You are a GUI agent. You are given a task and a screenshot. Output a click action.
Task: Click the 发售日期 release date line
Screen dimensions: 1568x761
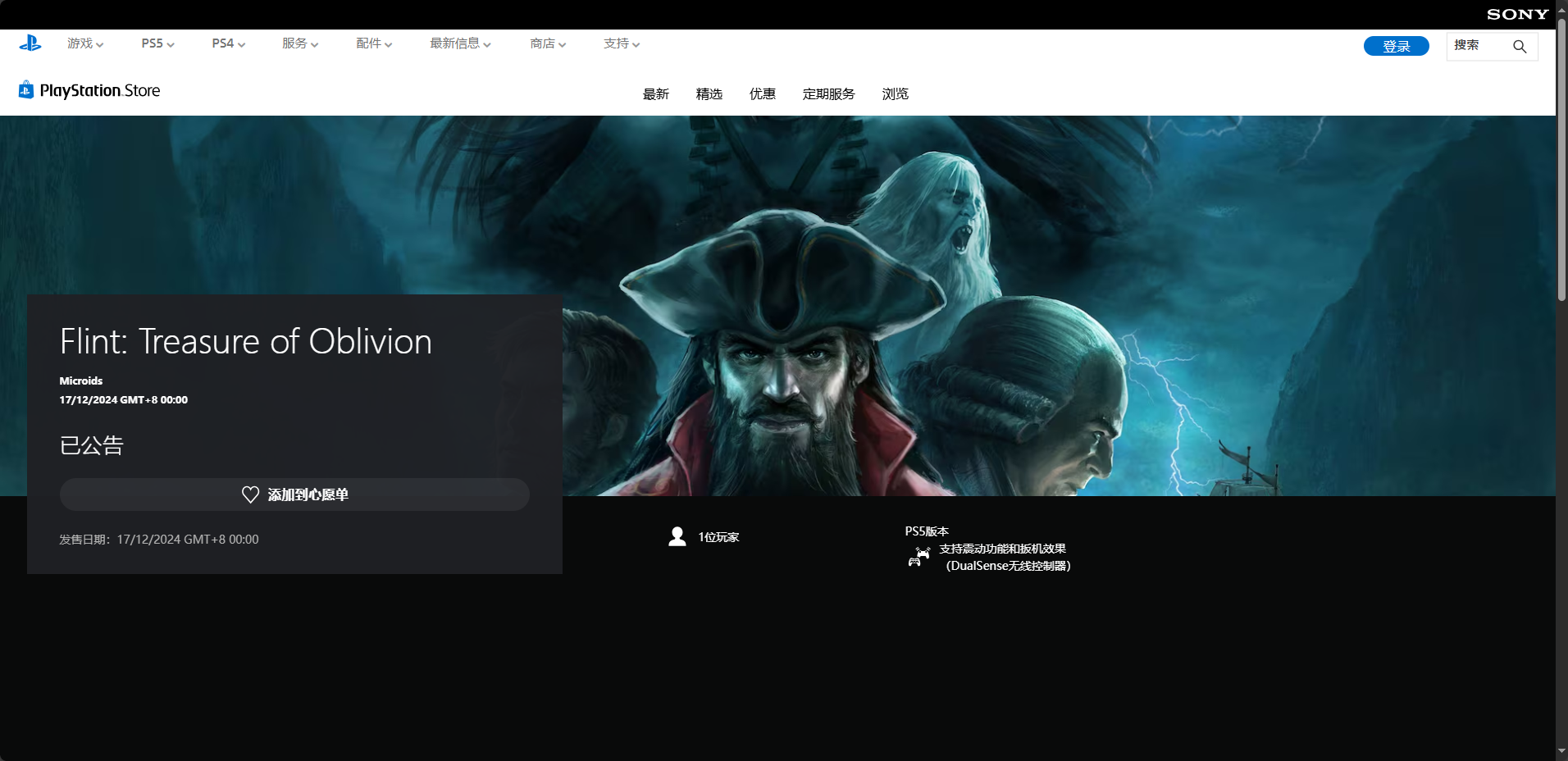(x=159, y=540)
